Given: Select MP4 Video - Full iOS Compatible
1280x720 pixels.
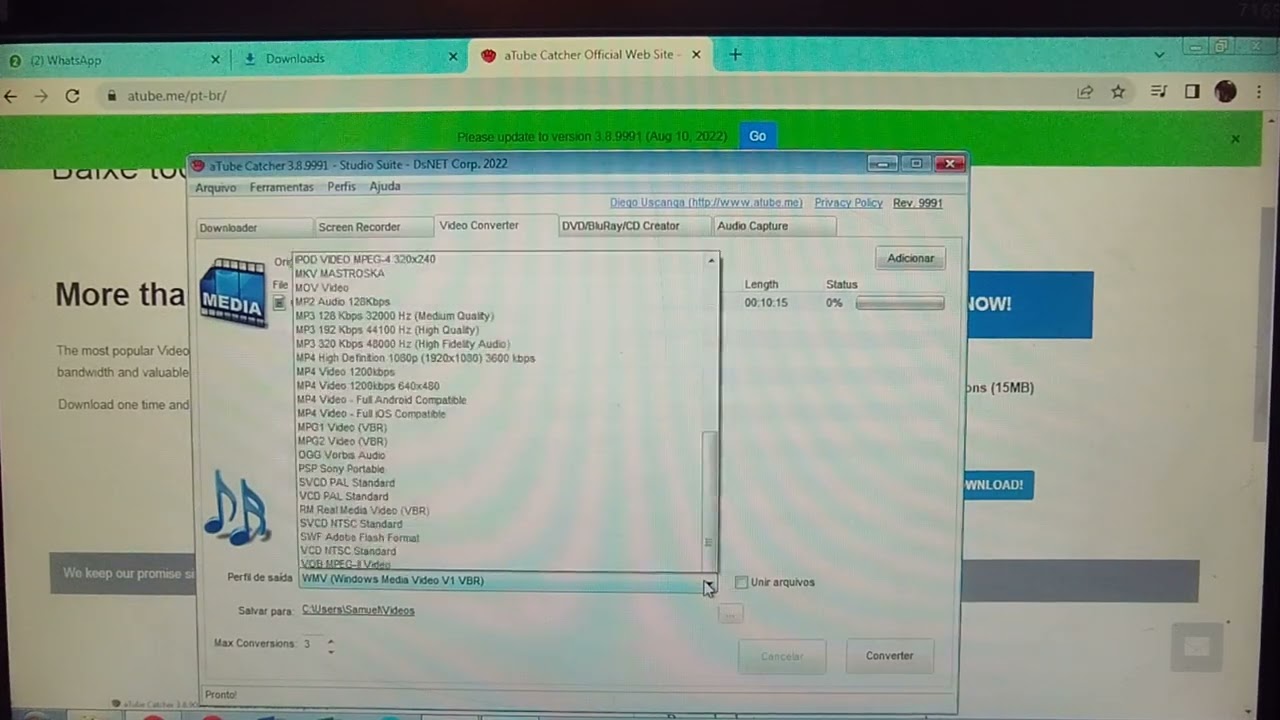Looking at the screenshot, I should point(371,414).
